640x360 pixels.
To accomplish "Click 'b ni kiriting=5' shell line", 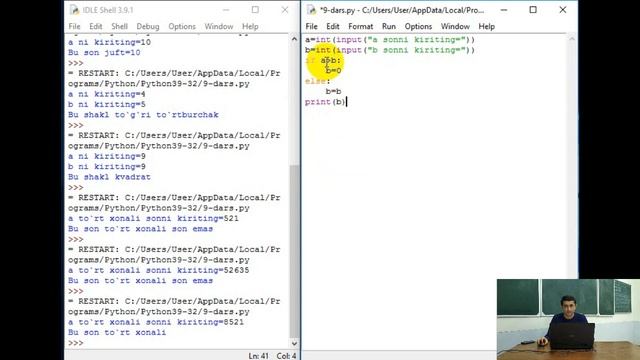I will (107, 104).
